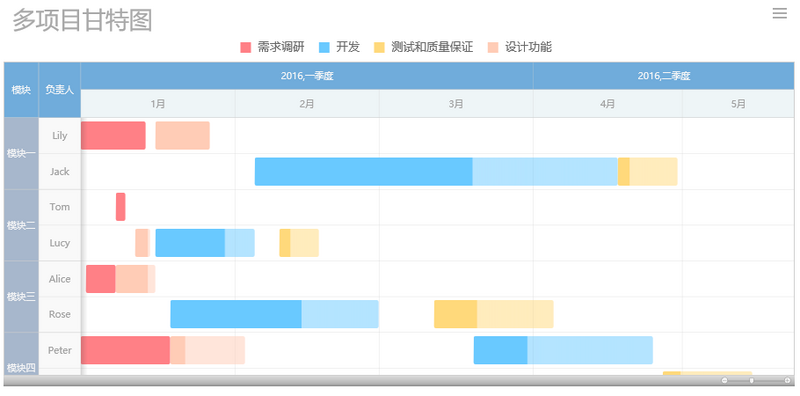The image size is (800, 396).
Task: Select the 4月 month header
Action: click(x=608, y=104)
